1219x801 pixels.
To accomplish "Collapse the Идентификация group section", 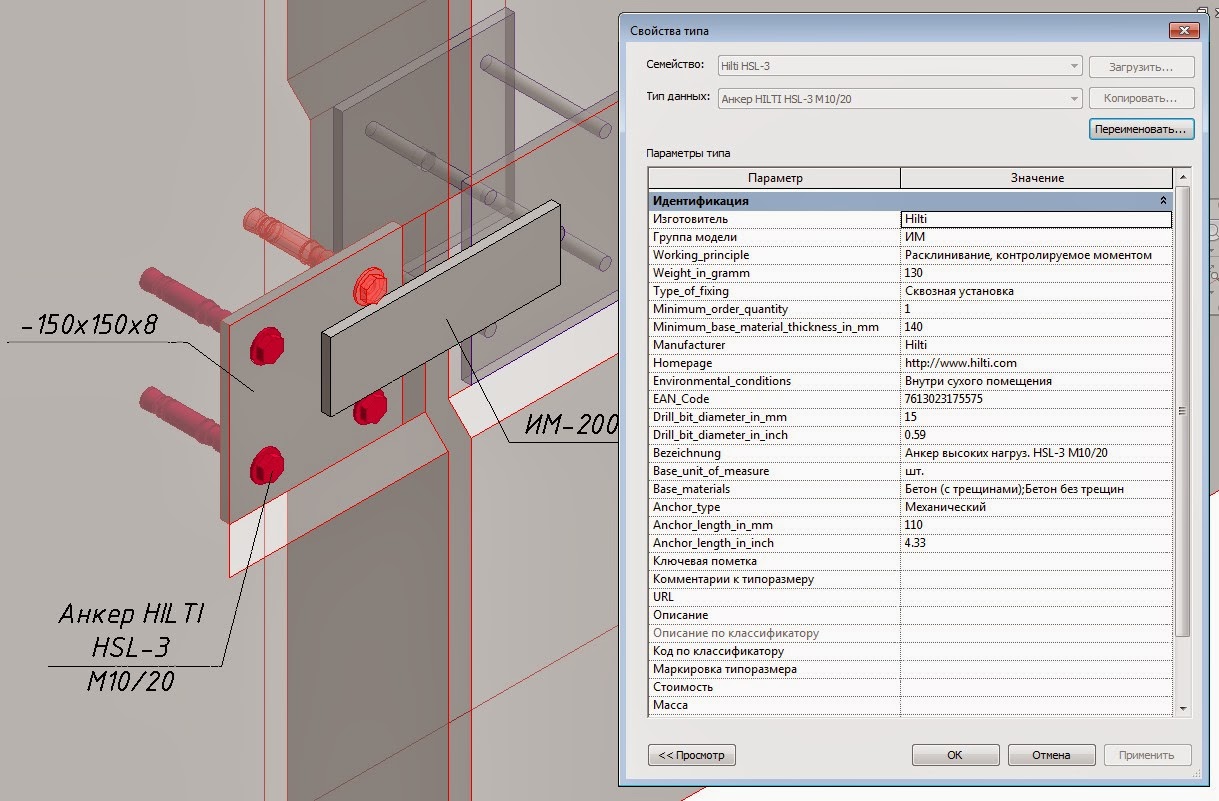I will (1164, 201).
